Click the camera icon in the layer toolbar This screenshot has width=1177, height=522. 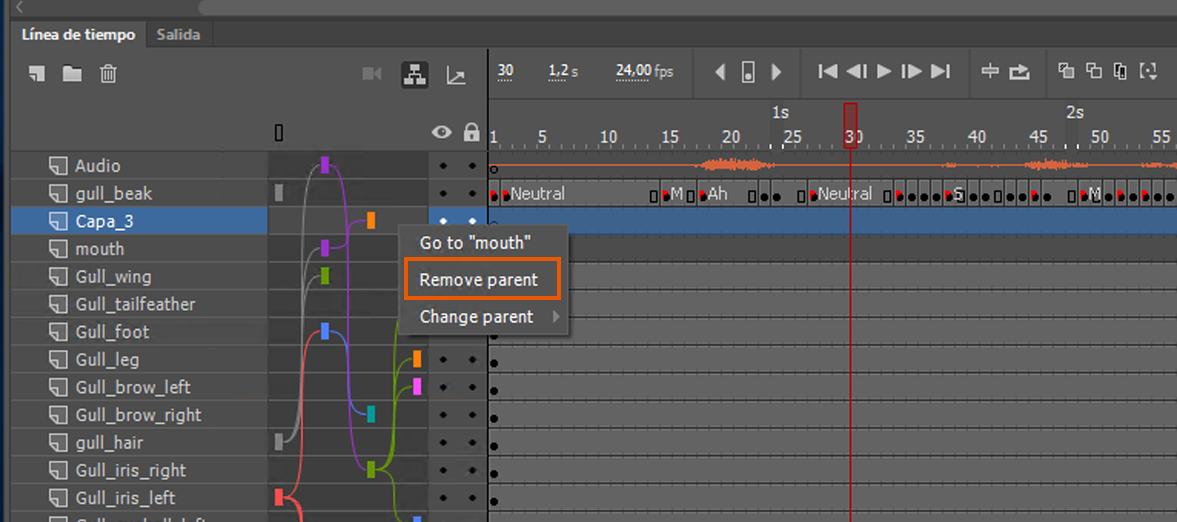[x=372, y=74]
